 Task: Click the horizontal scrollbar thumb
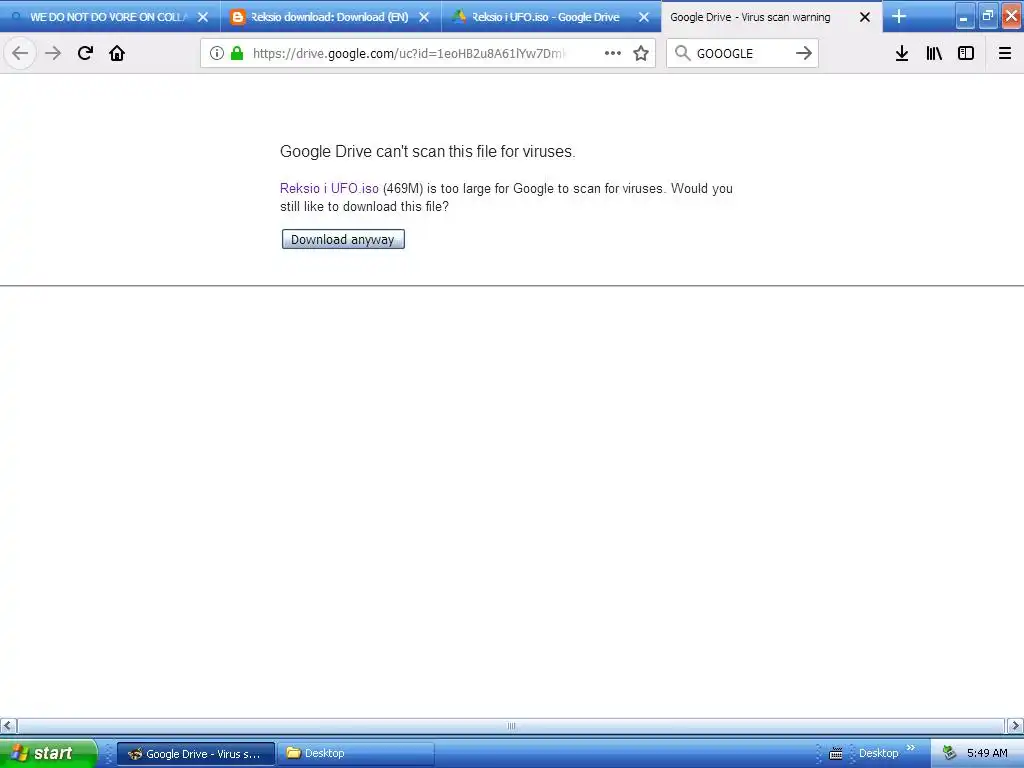[511, 726]
